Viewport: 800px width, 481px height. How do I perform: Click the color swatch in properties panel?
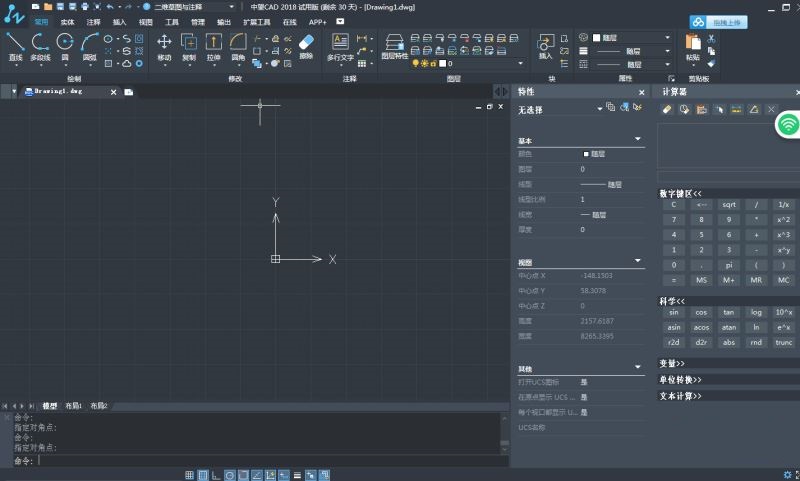coord(586,154)
